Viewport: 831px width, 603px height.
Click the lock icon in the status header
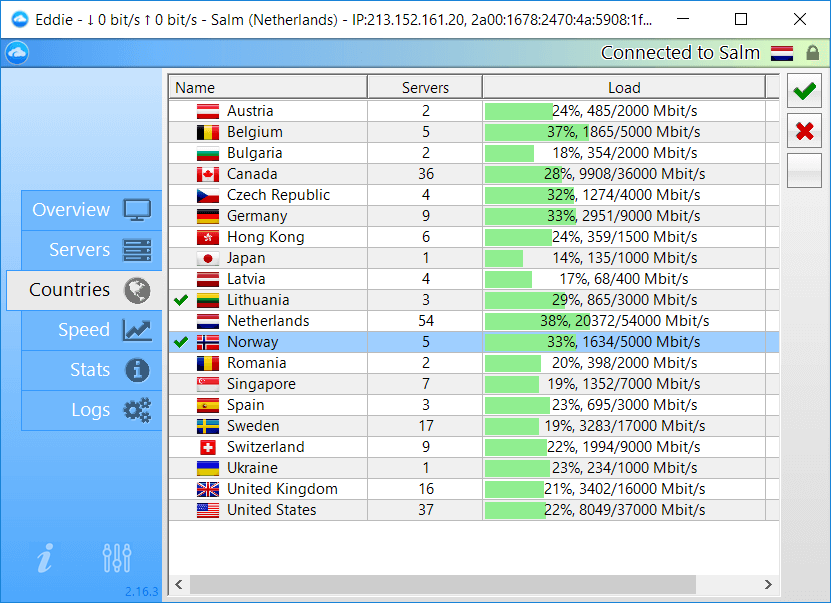(812, 52)
